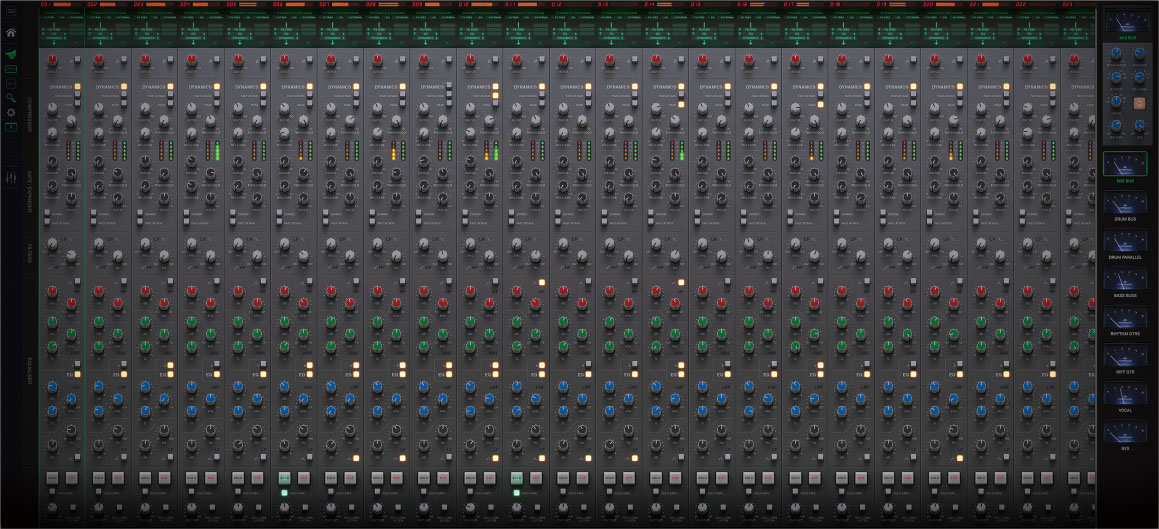Click the green rectangle icon below the megaphone

11,69
